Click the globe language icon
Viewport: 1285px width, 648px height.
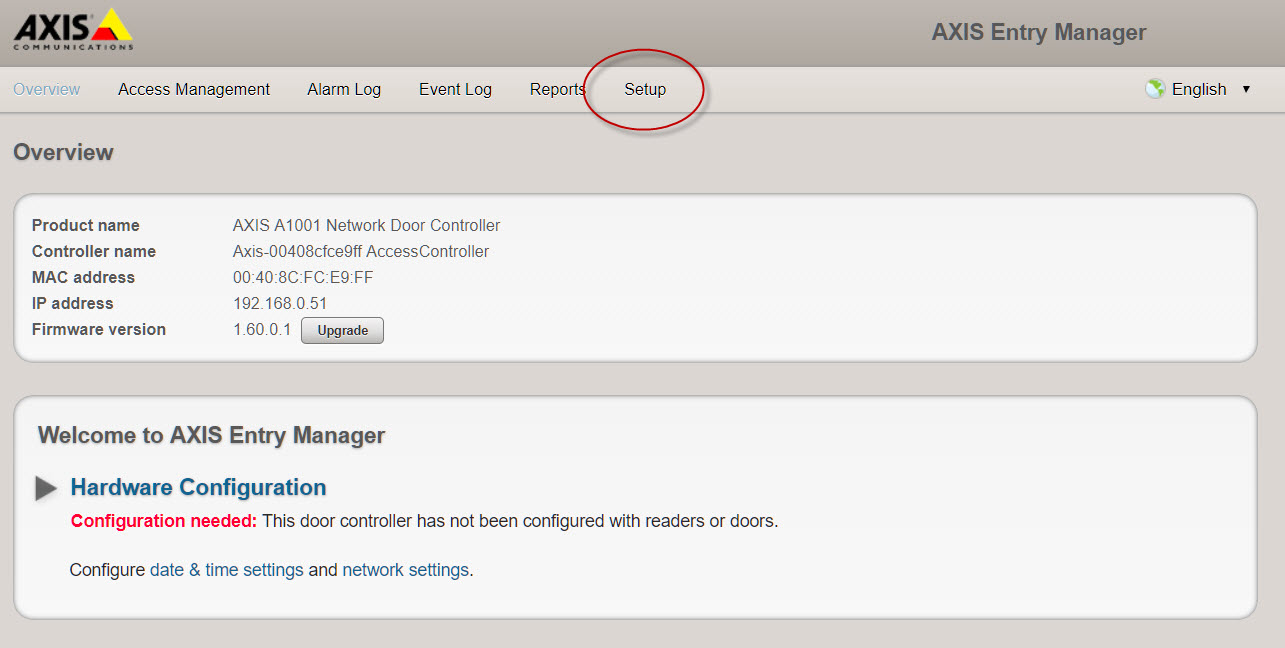pos(1155,89)
